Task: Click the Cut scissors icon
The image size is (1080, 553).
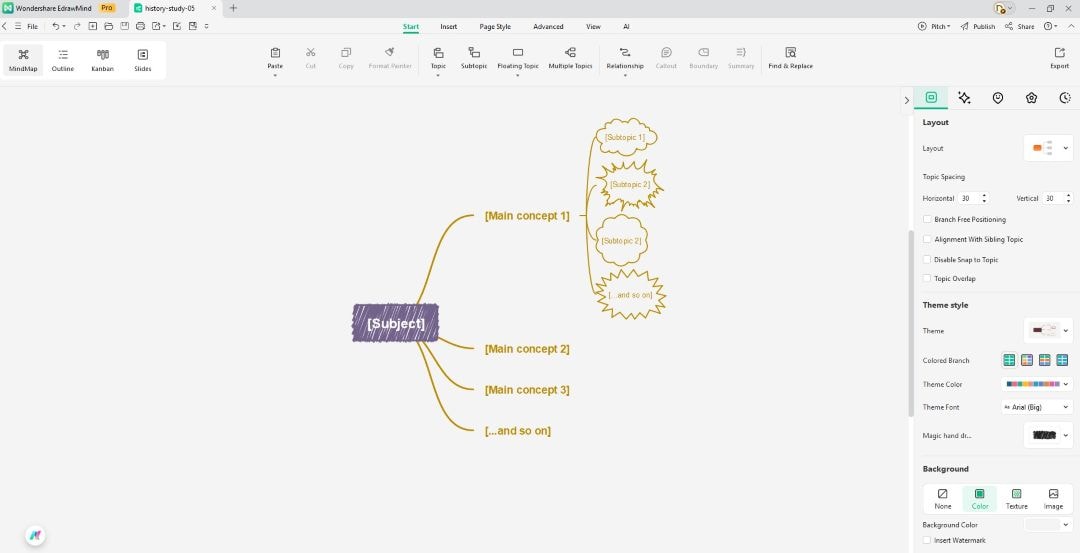Action: point(311,53)
